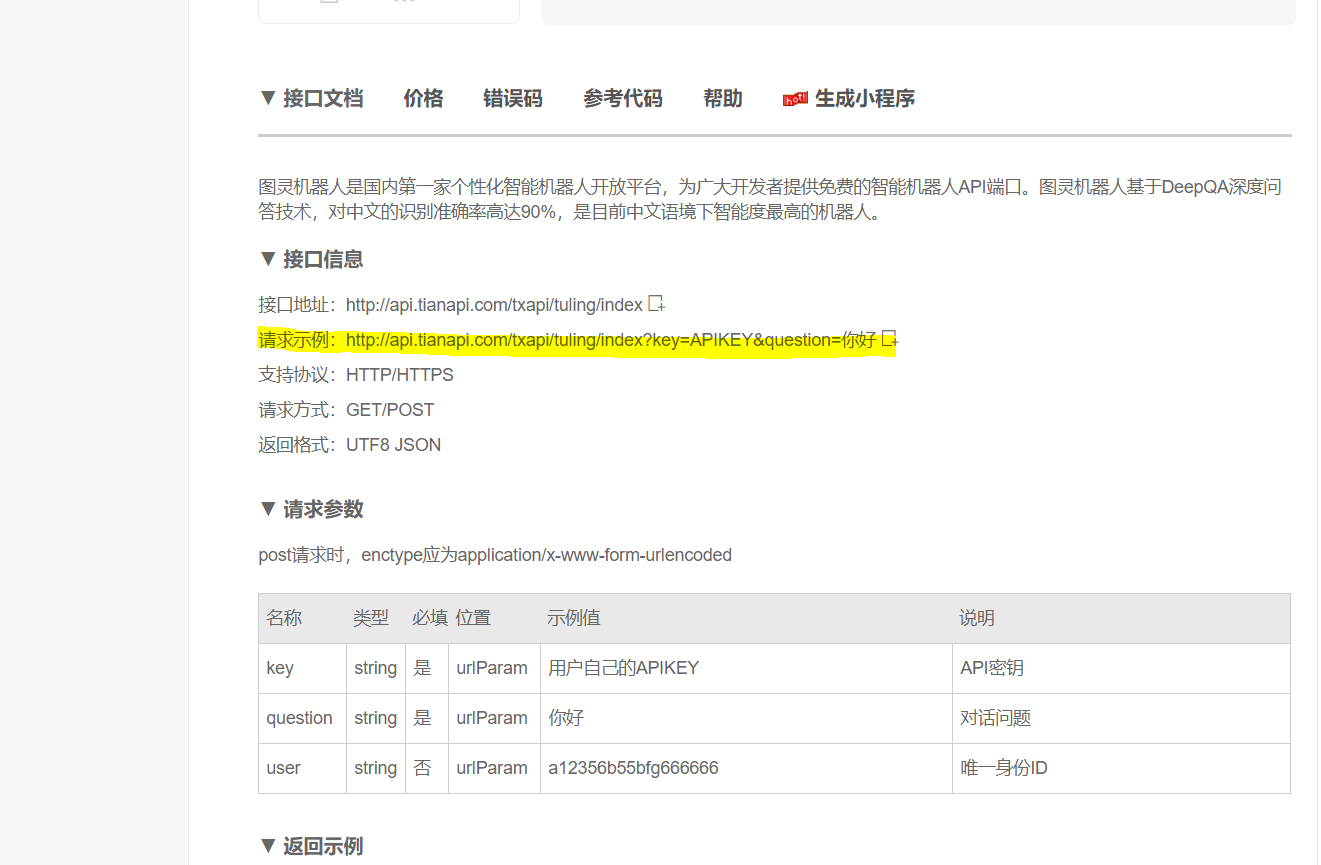
Task: Click the API密钥 description cell
Action: point(1121,668)
